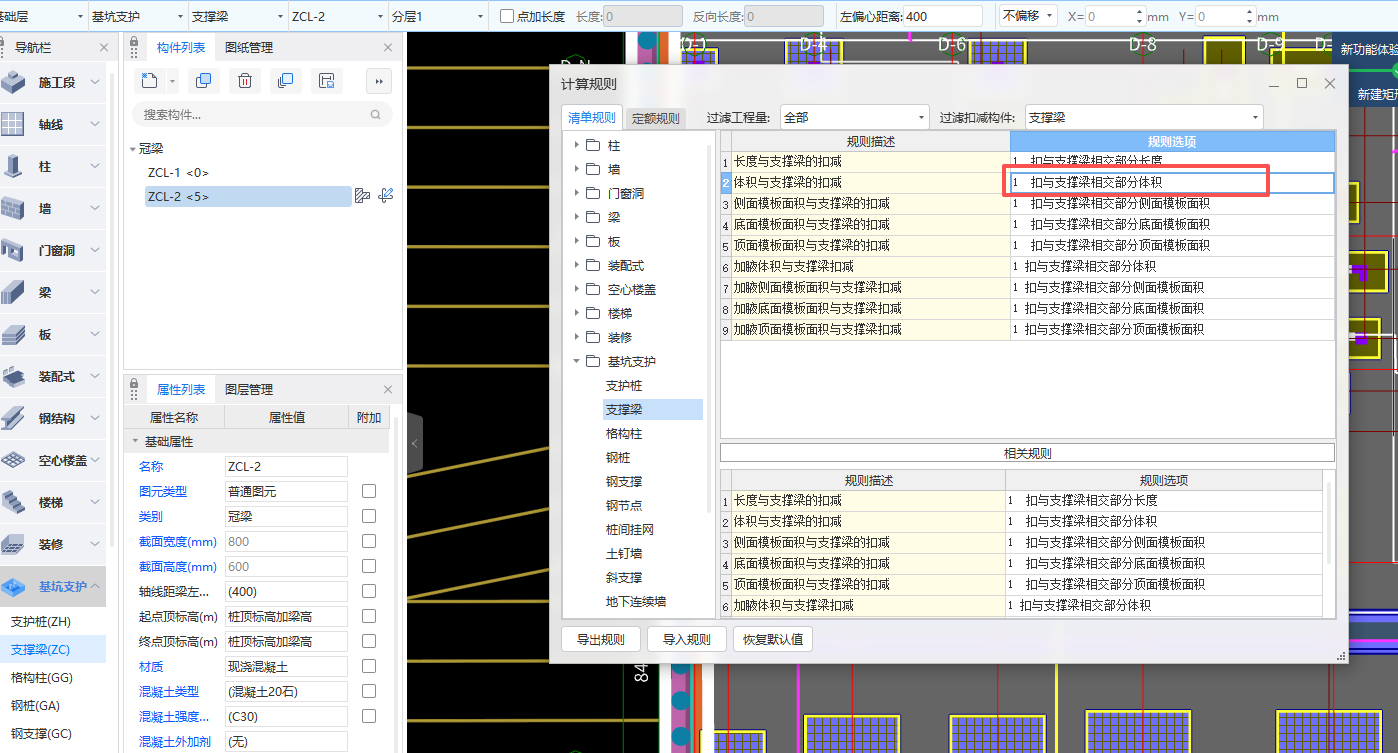Image resolution: width=1398 pixels, height=753 pixels.
Task: Open the 过滤扣减构件 dropdown
Action: coord(1143,118)
